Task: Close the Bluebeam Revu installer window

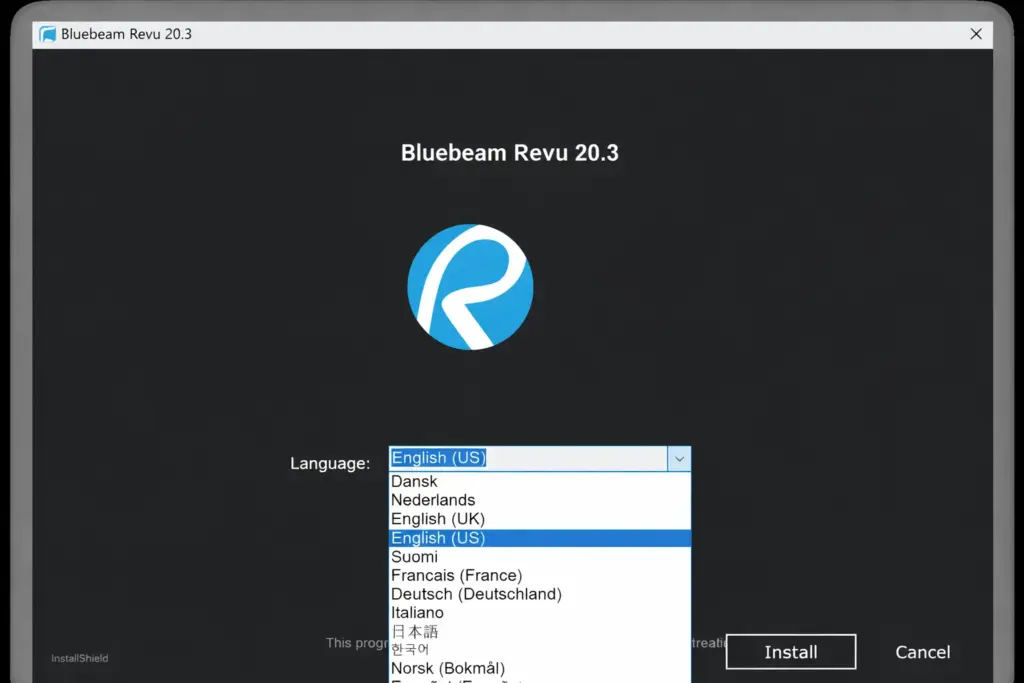Action: 976,33
